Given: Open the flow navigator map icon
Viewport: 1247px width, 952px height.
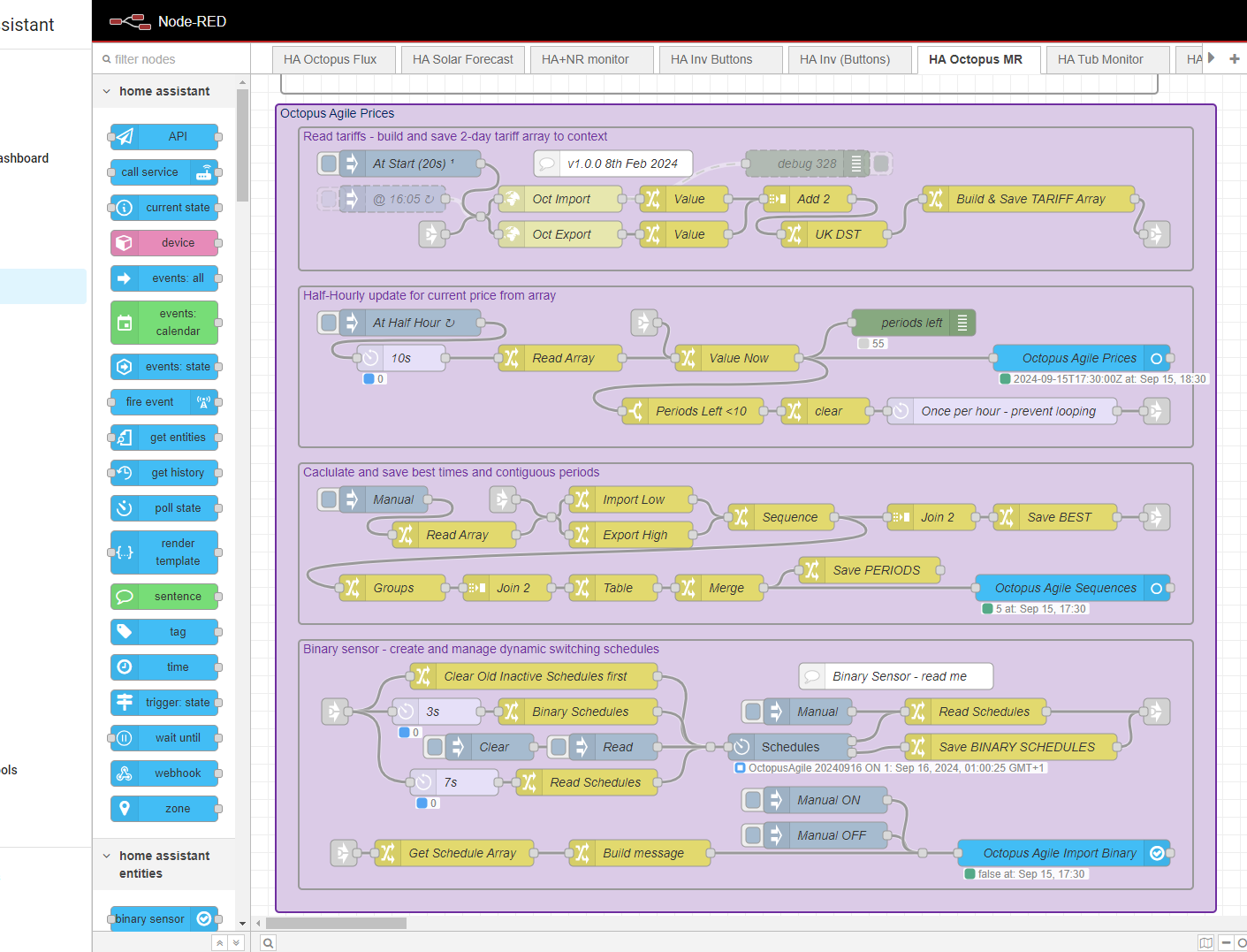Looking at the screenshot, I should [x=1206, y=942].
